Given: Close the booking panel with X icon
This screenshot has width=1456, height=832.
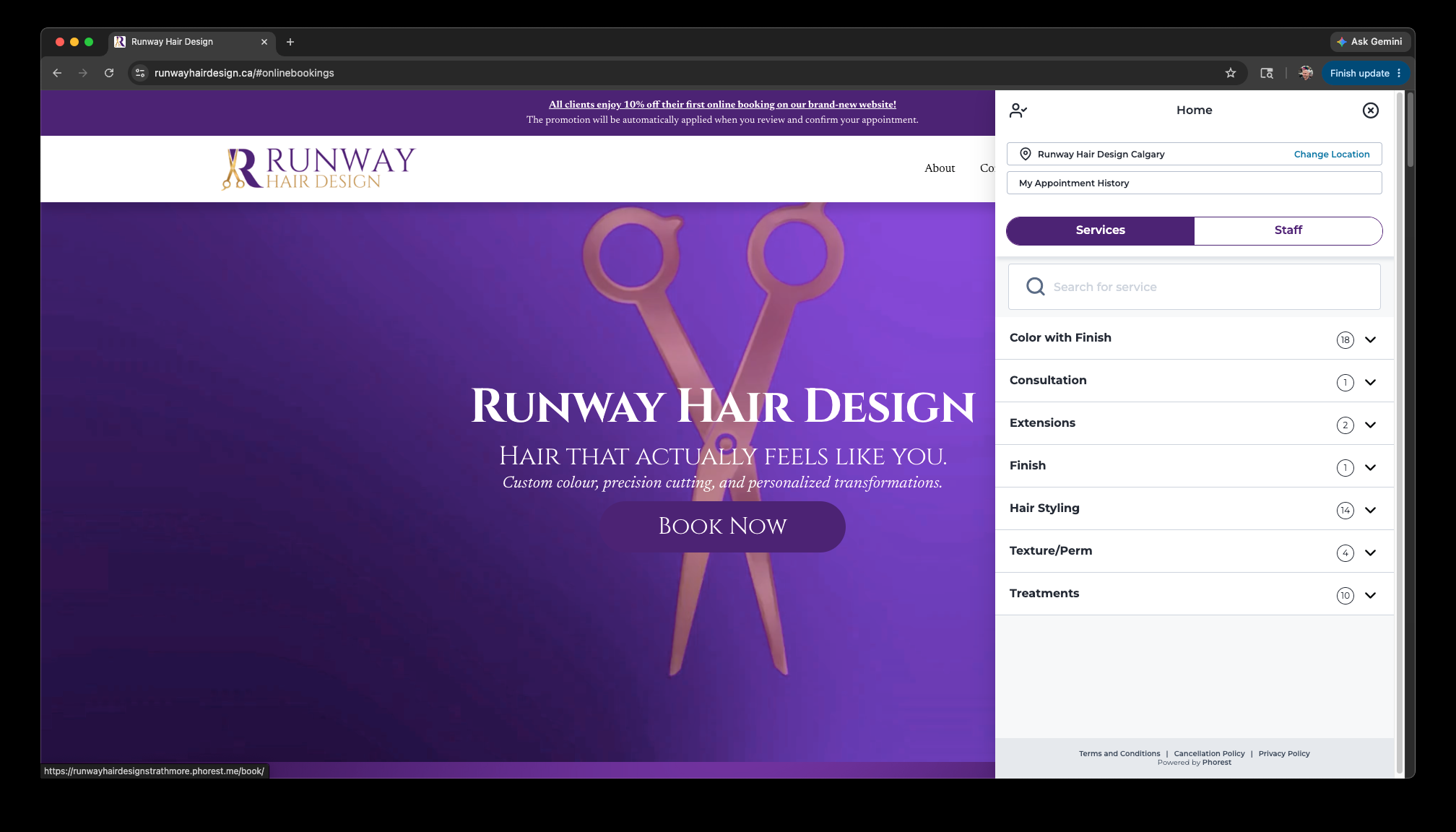Looking at the screenshot, I should click(1370, 110).
